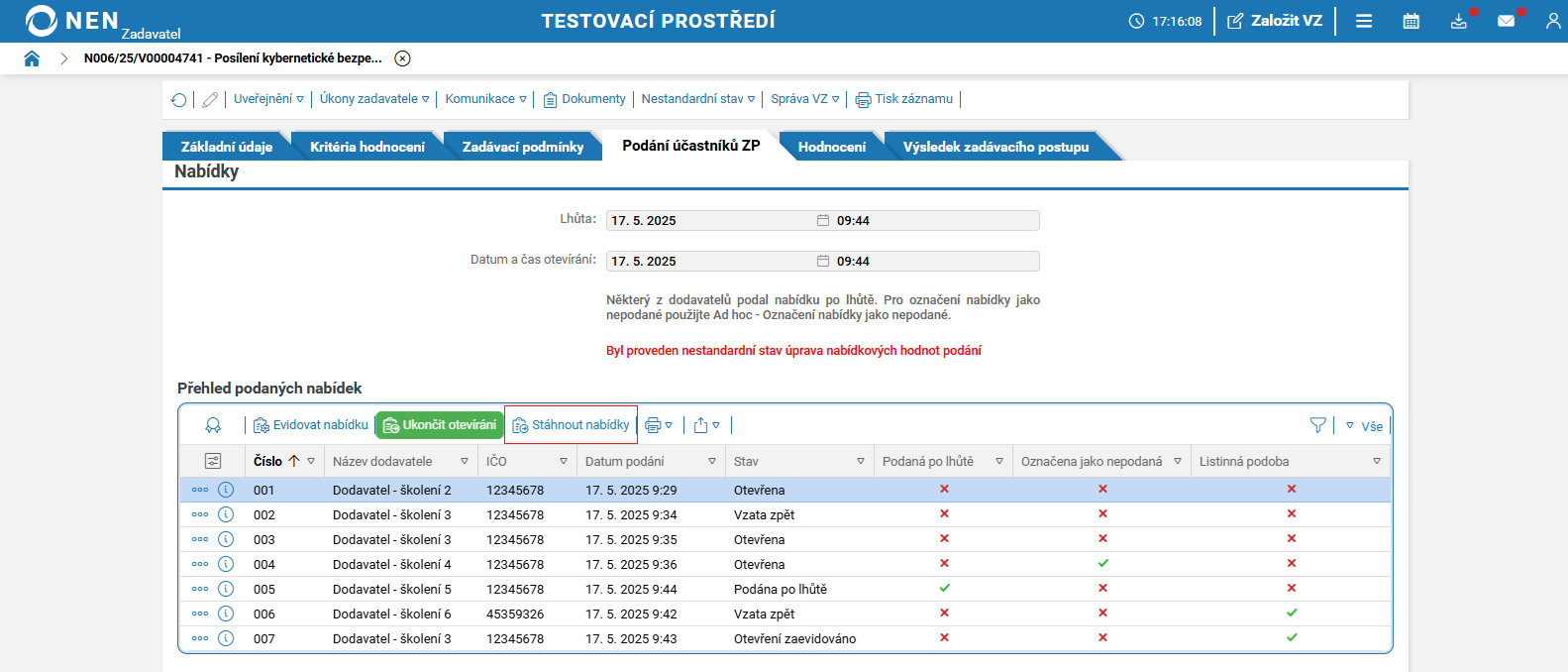Screen dimensions: 1568x672
Task: Select Otevření zaevidováno status cell
Action: point(795,639)
